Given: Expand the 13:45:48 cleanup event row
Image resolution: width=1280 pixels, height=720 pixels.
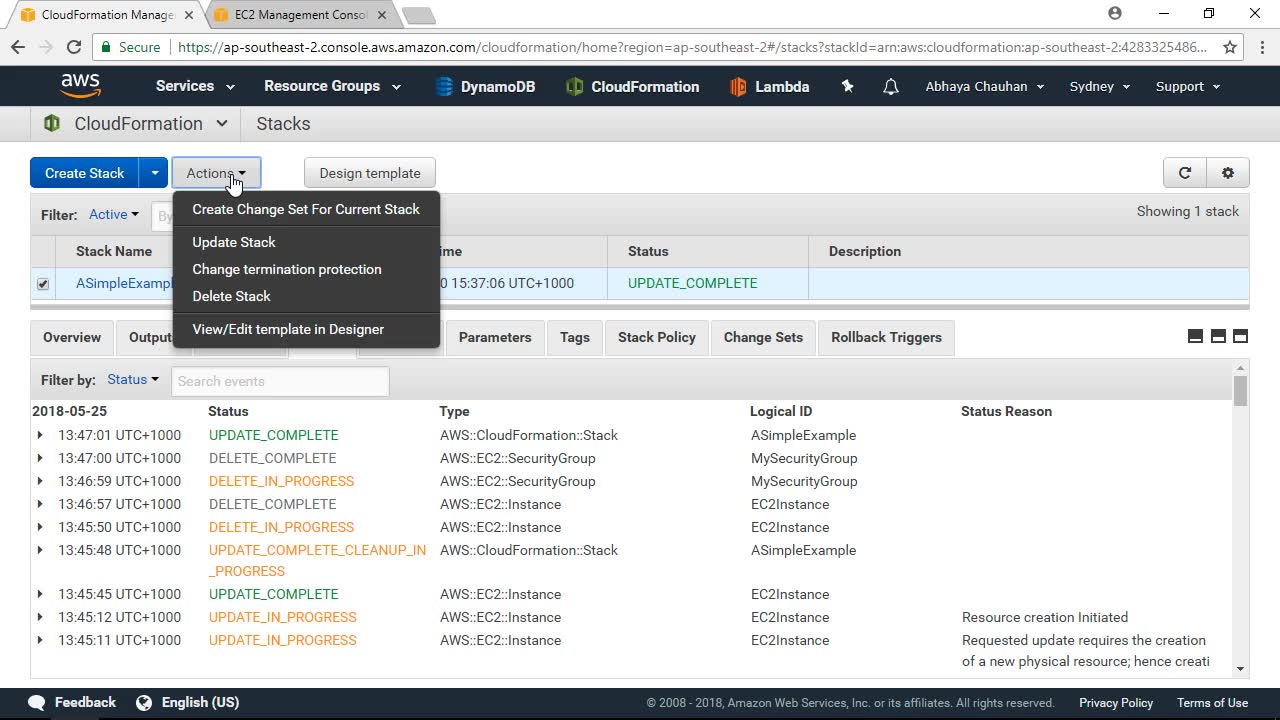Looking at the screenshot, I should [40, 550].
